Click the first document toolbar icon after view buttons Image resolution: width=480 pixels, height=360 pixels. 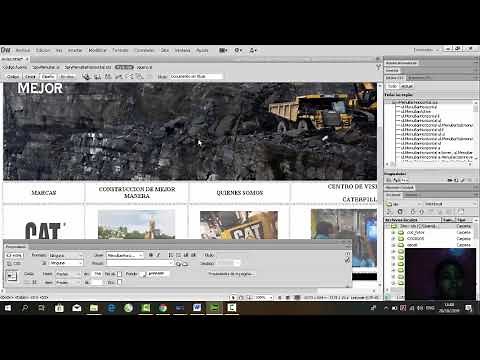(x=86, y=77)
